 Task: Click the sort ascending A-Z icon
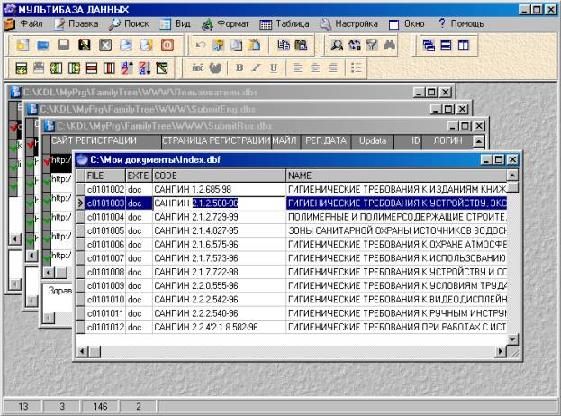tap(127, 68)
